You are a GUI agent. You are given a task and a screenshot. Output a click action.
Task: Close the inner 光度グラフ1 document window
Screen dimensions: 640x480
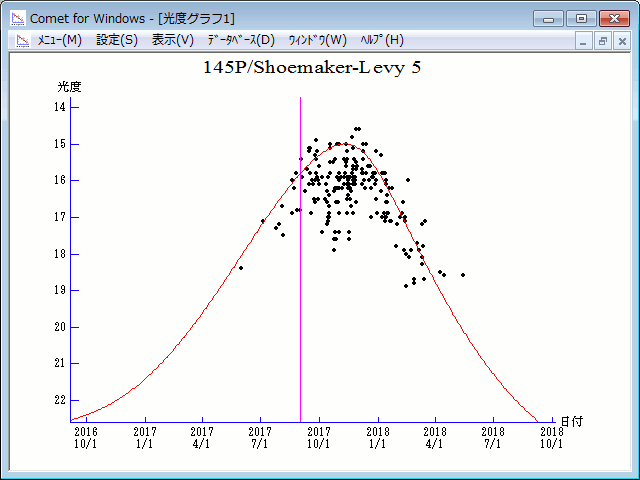click(x=622, y=41)
